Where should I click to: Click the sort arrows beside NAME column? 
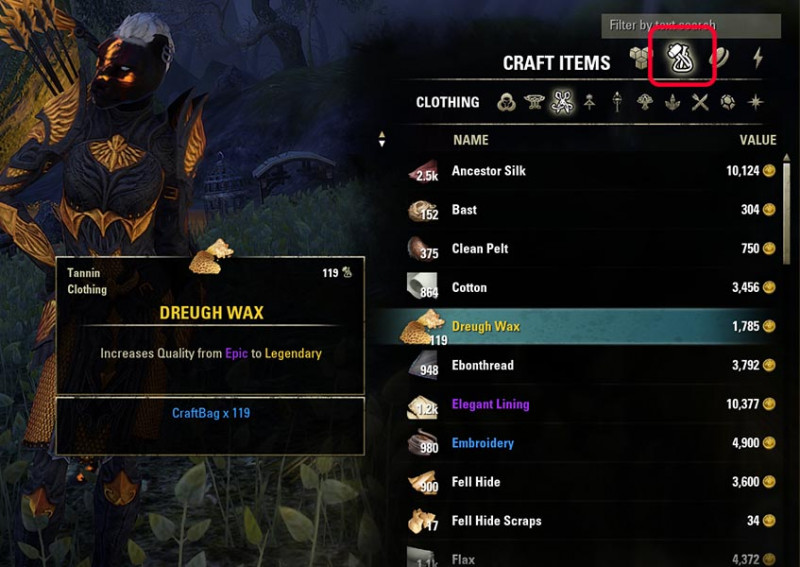click(x=382, y=139)
